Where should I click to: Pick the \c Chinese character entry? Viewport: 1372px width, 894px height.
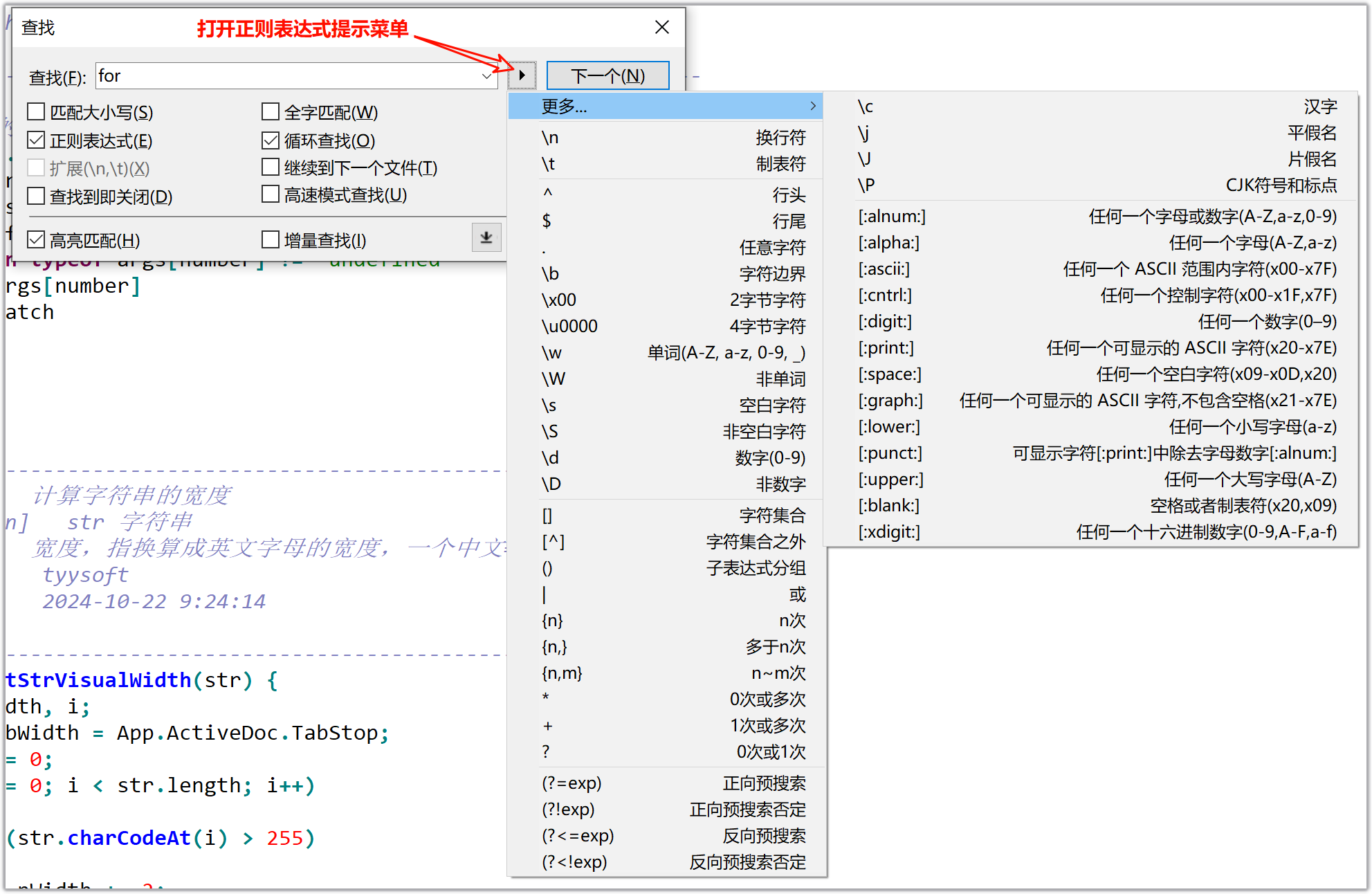866,107
